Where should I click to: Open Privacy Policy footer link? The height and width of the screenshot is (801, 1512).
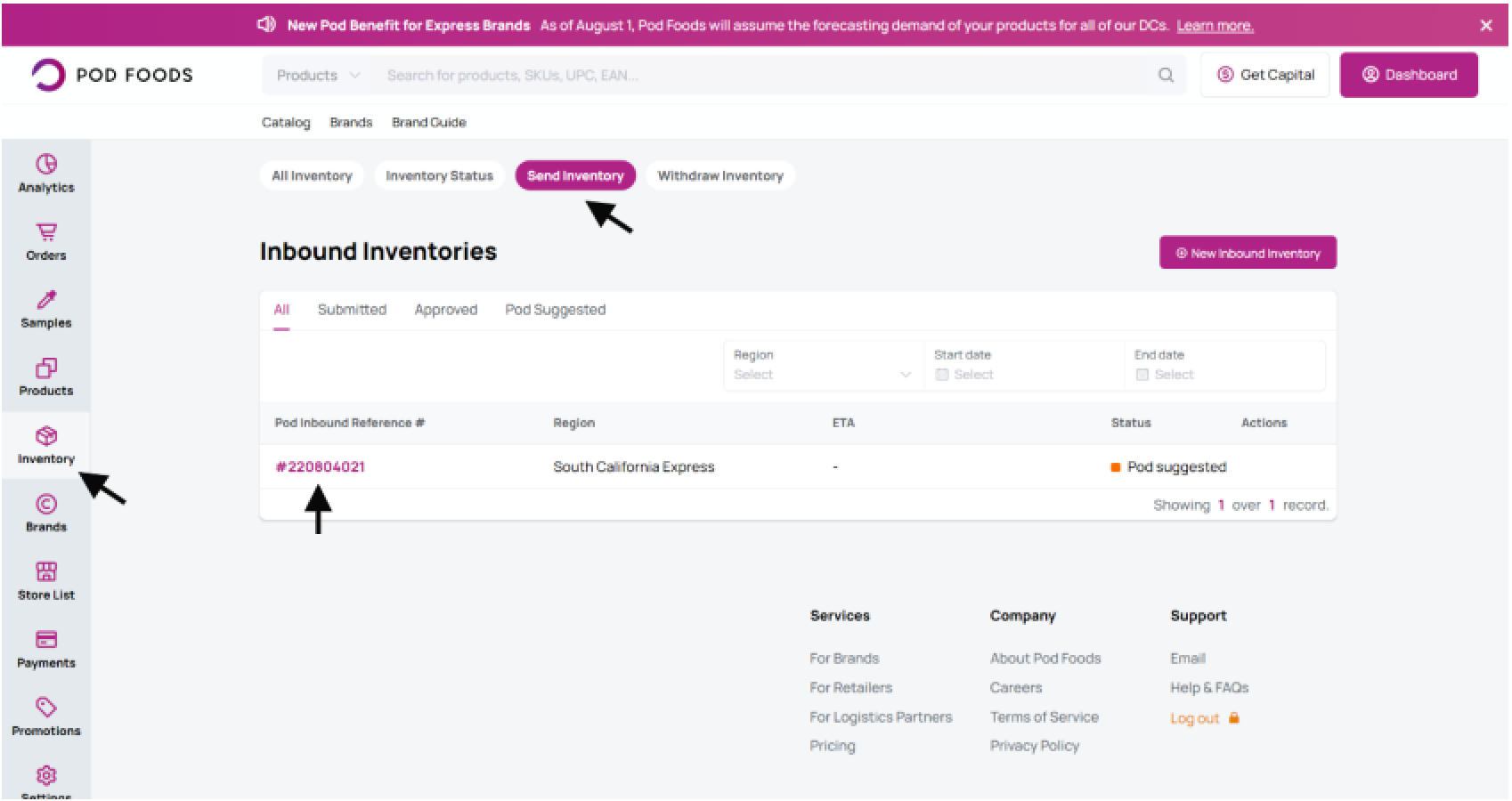click(1035, 746)
